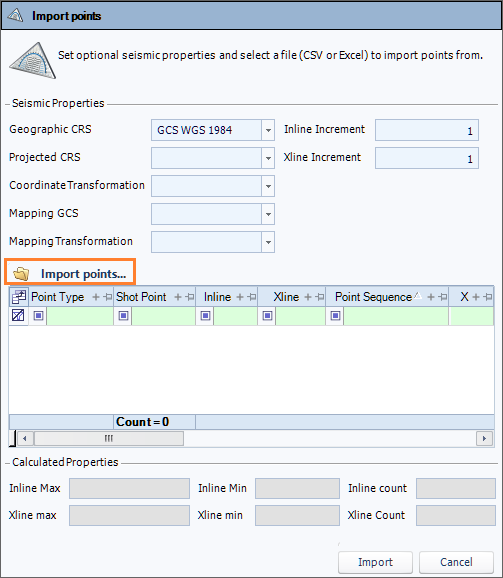Expand the Mapping GCS dropdown
503x578 pixels.
268,214
